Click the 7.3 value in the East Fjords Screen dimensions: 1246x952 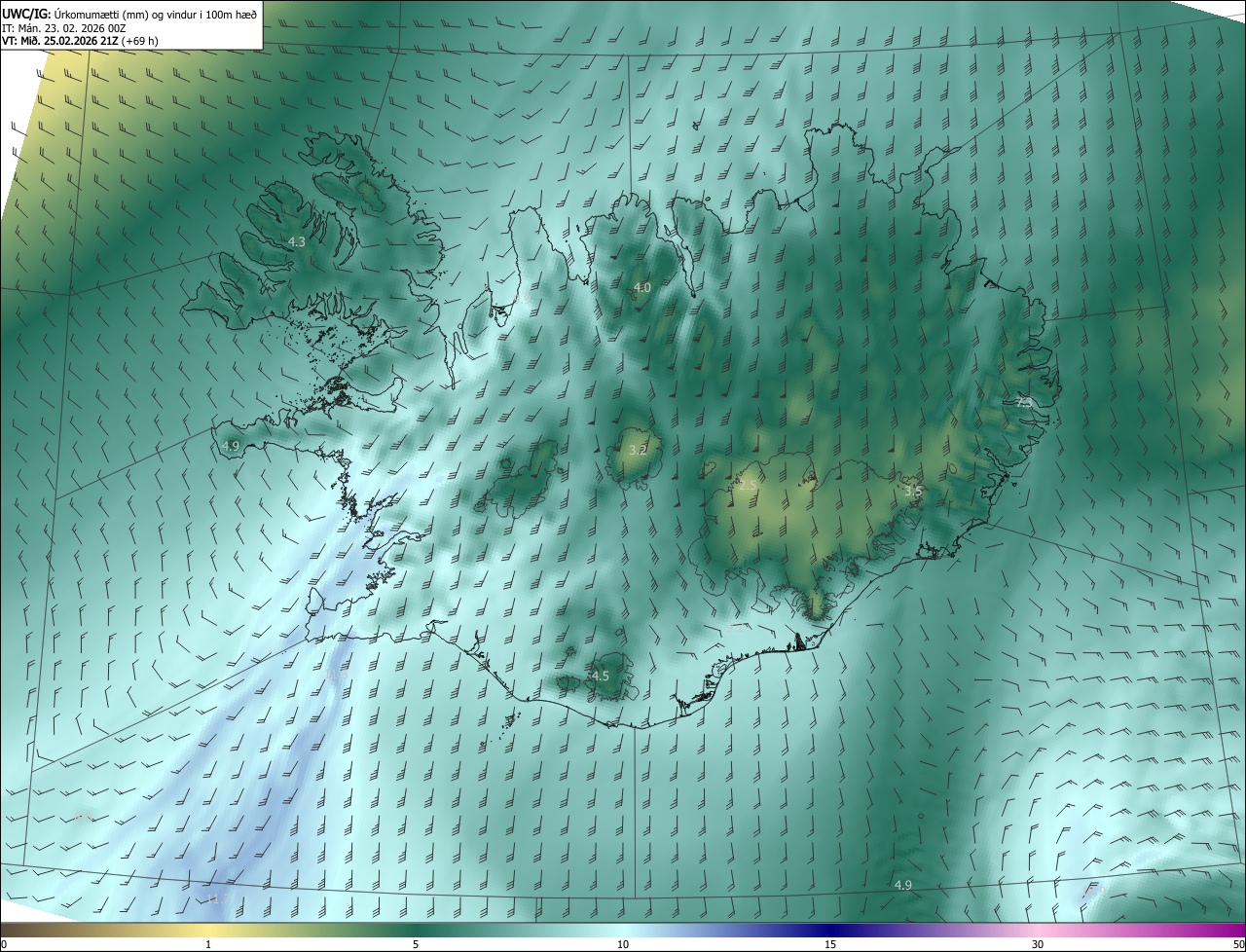point(1024,401)
